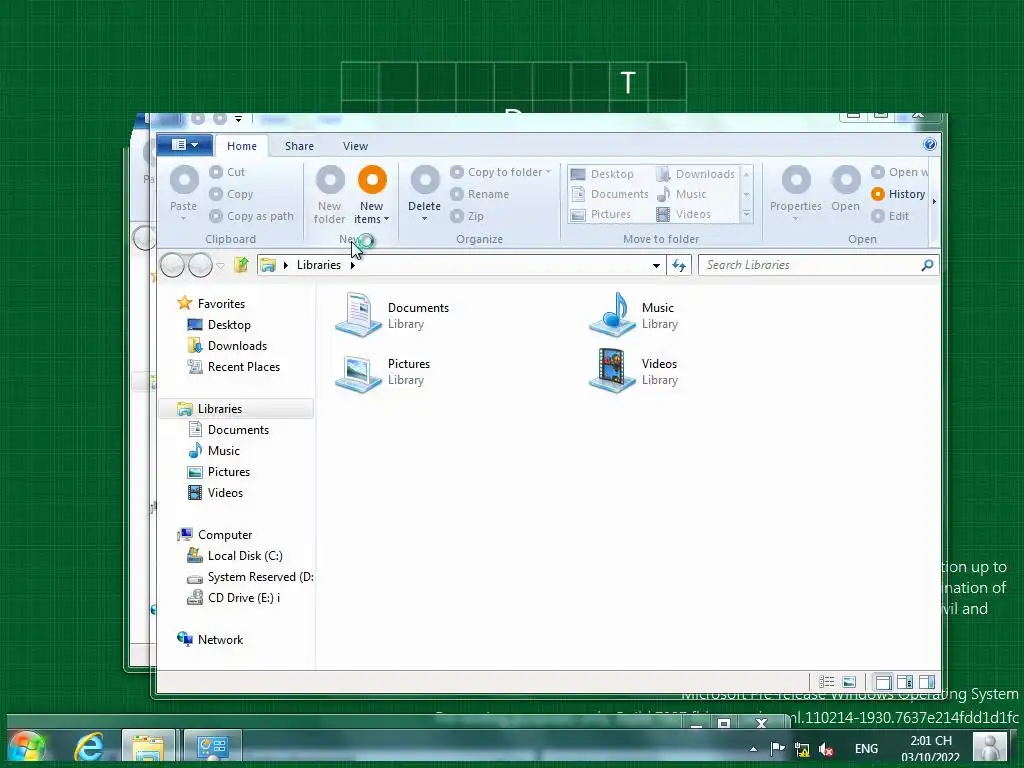The image size is (1024, 768).
Task: Refresh the Libraries view
Action: pos(679,265)
